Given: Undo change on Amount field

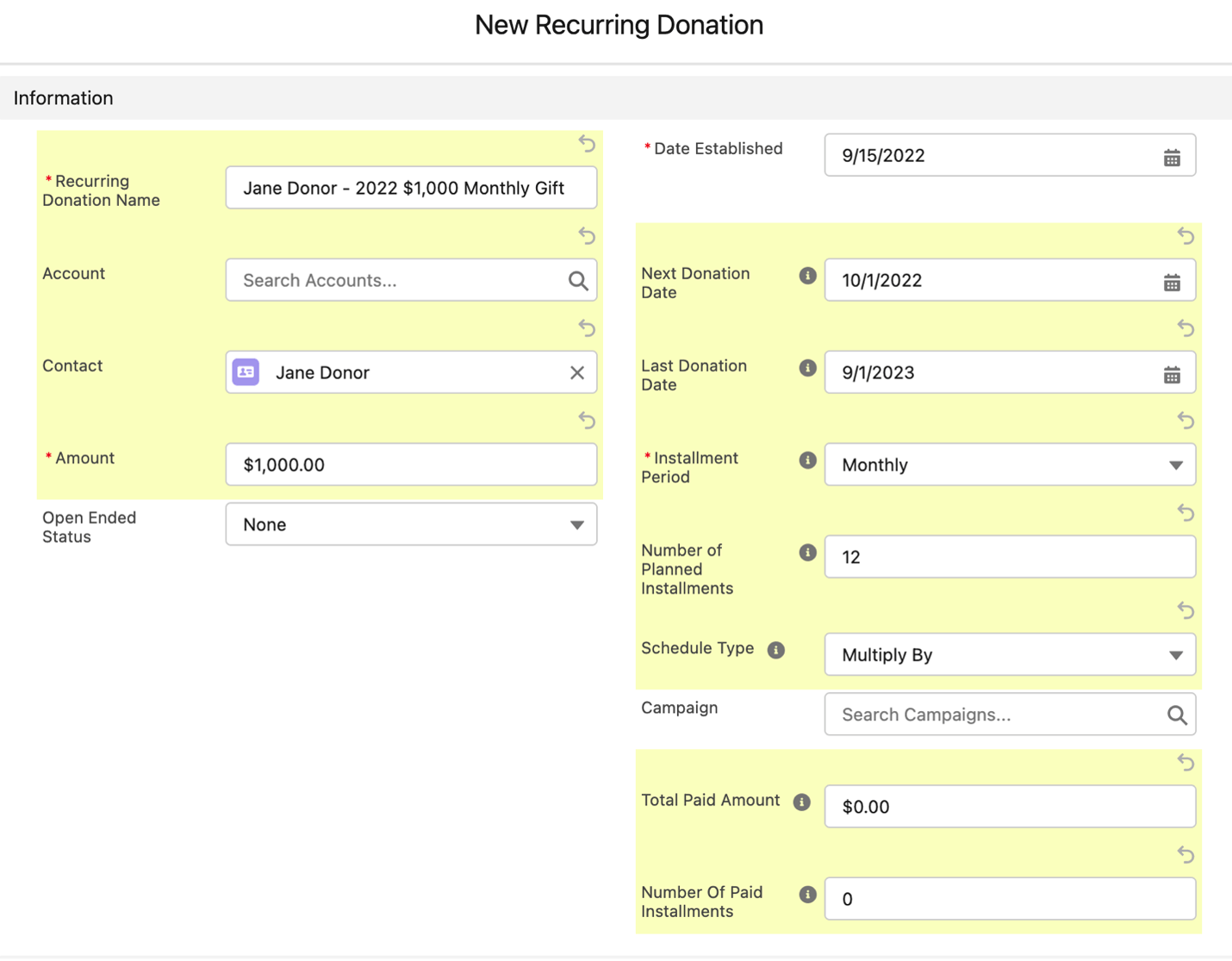Looking at the screenshot, I should tap(587, 420).
